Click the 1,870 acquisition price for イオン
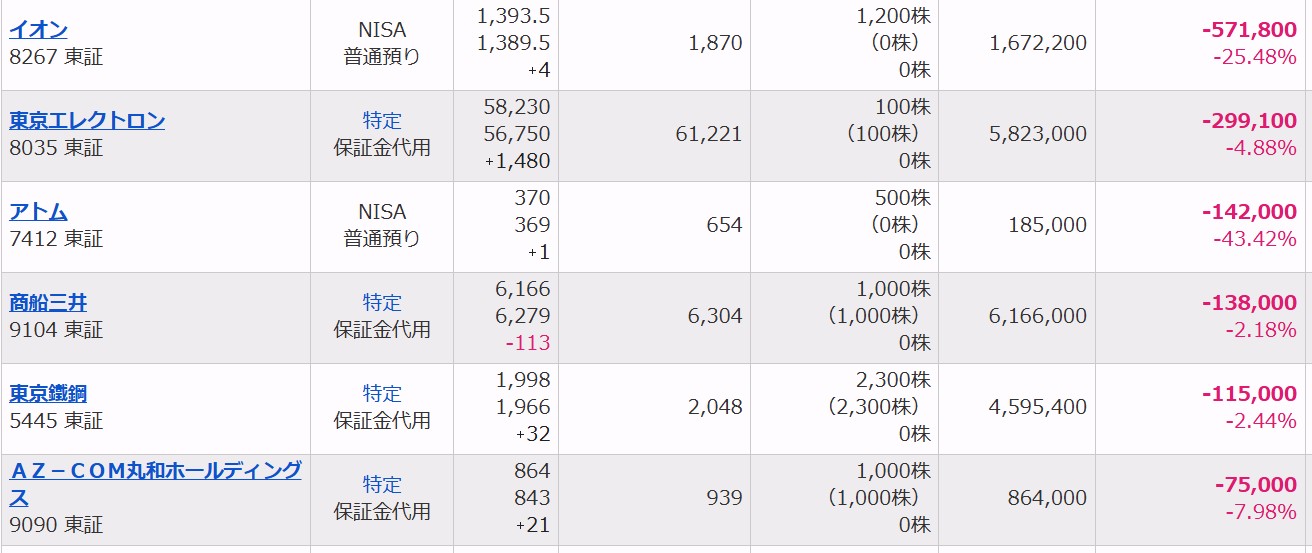 pos(716,43)
